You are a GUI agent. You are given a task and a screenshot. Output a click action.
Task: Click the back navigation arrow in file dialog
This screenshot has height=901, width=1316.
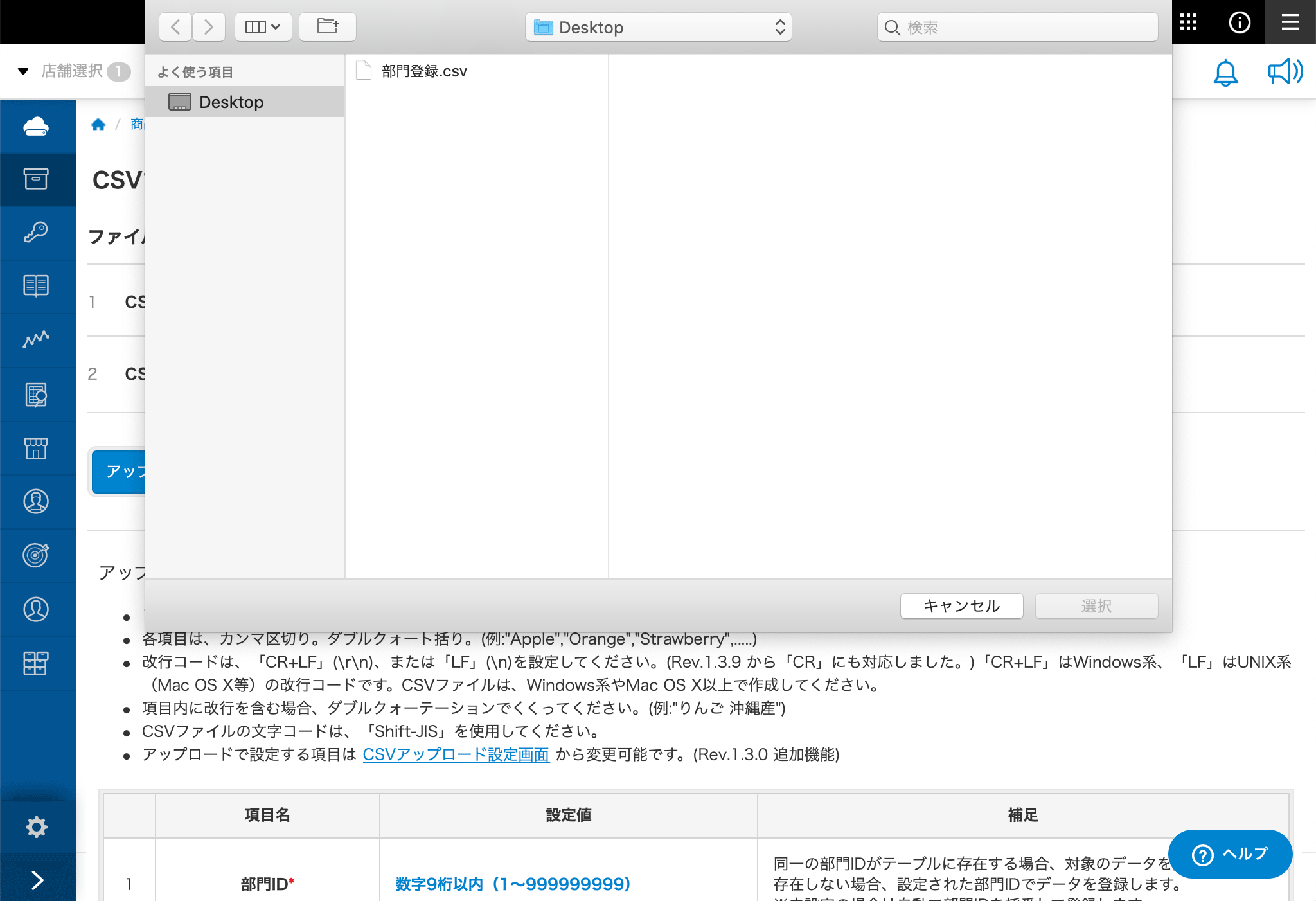tap(175, 27)
